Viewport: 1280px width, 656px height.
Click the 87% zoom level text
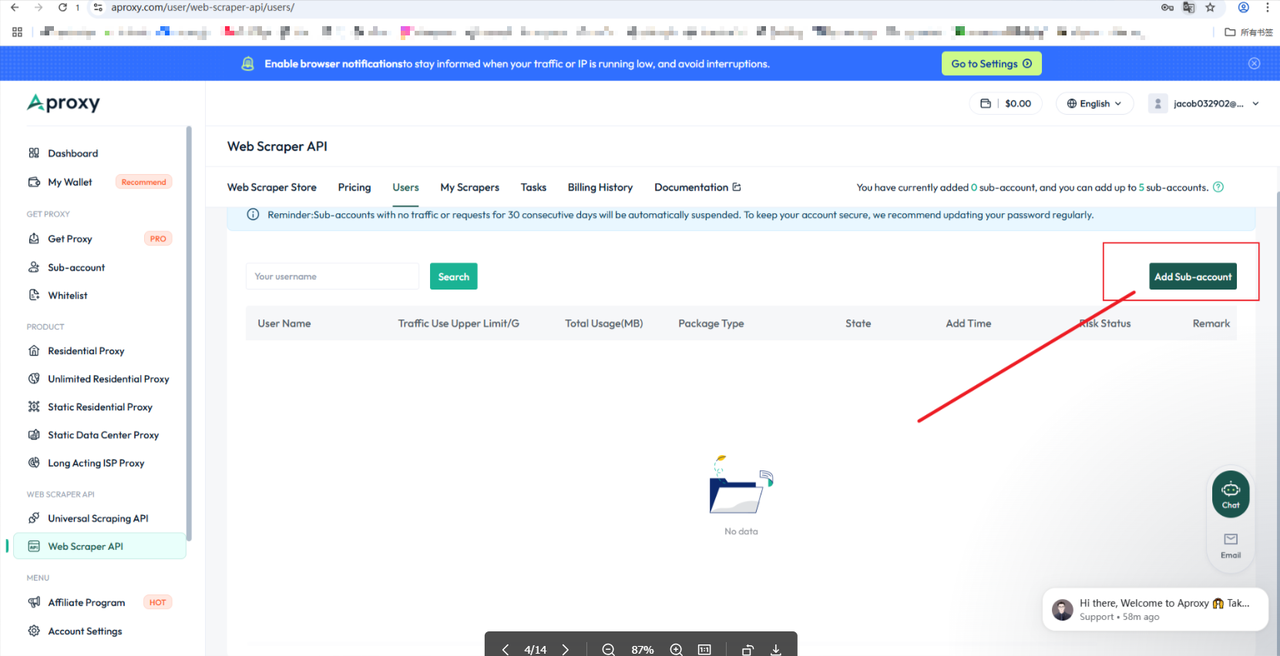642,649
